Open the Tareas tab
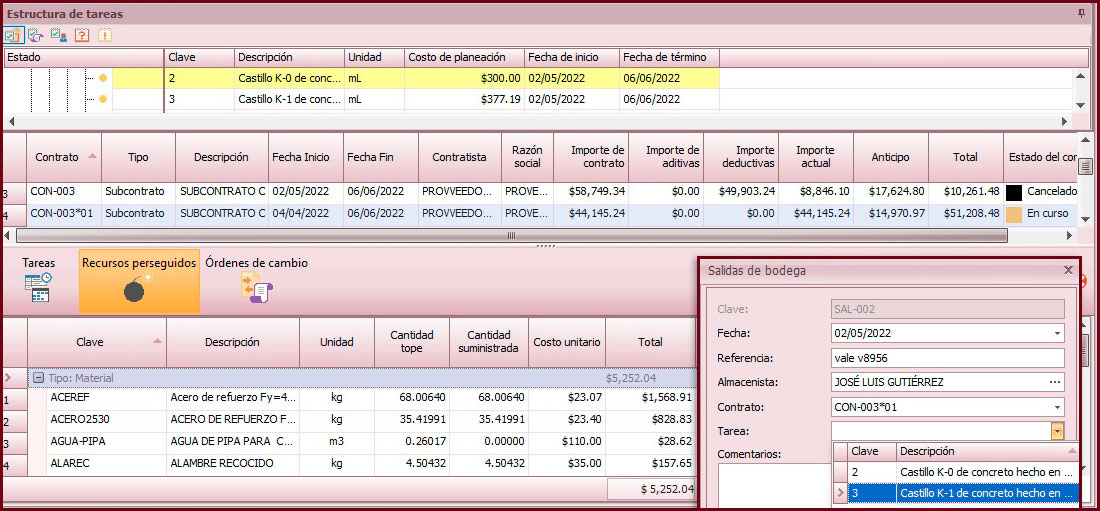The height and width of the screenshot is (511, 1100). (x=39, y=281)
